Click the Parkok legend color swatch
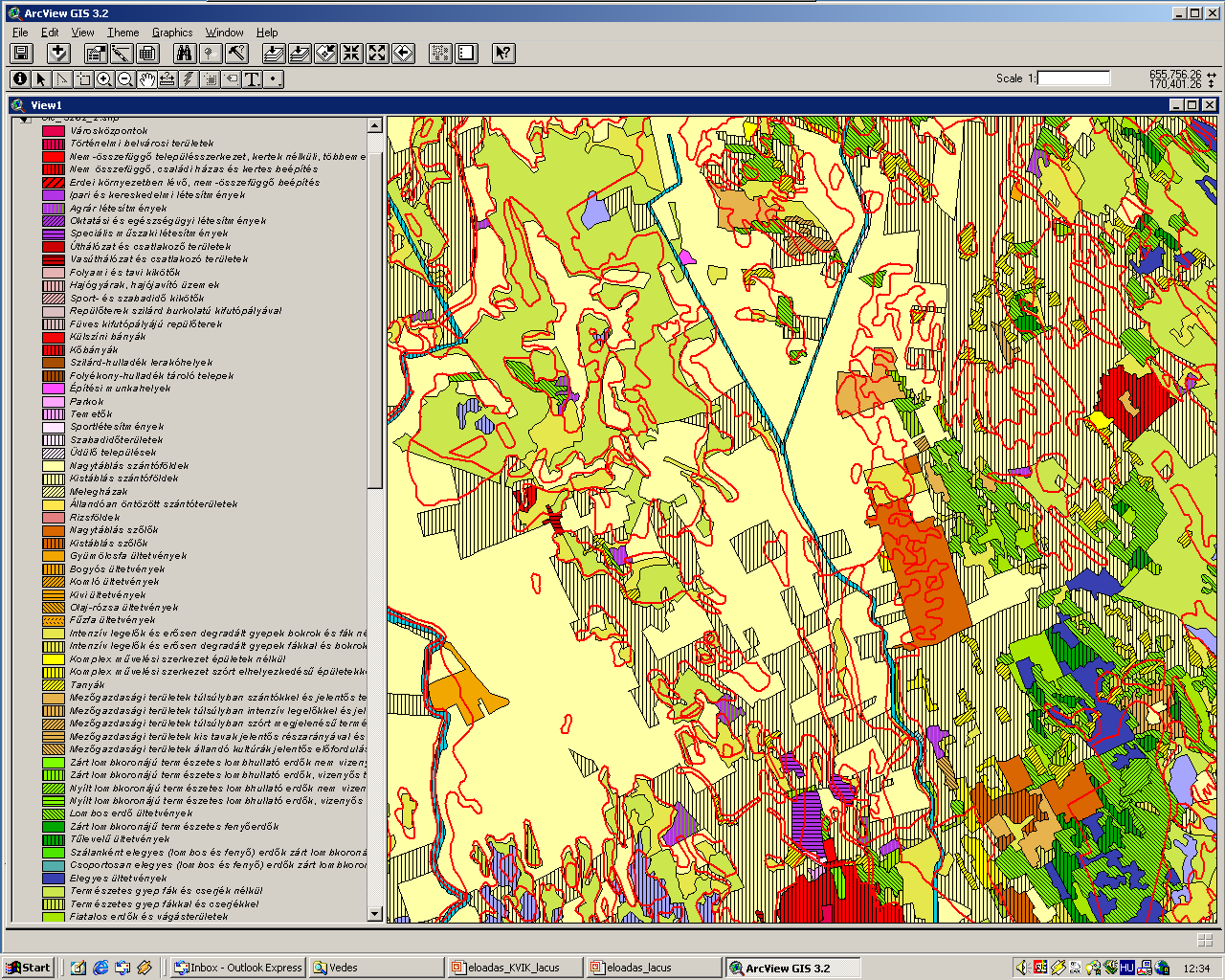This screenshot has height=980, width=1225. [x=54, y=402]
